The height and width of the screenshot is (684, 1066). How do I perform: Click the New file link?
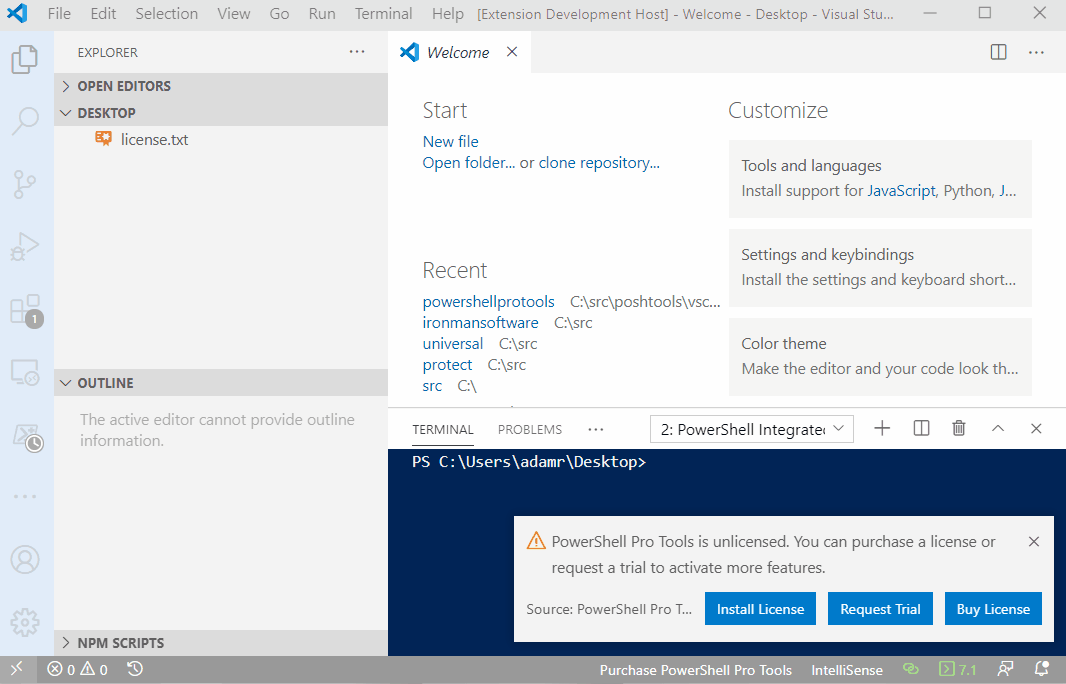point(451,141)
